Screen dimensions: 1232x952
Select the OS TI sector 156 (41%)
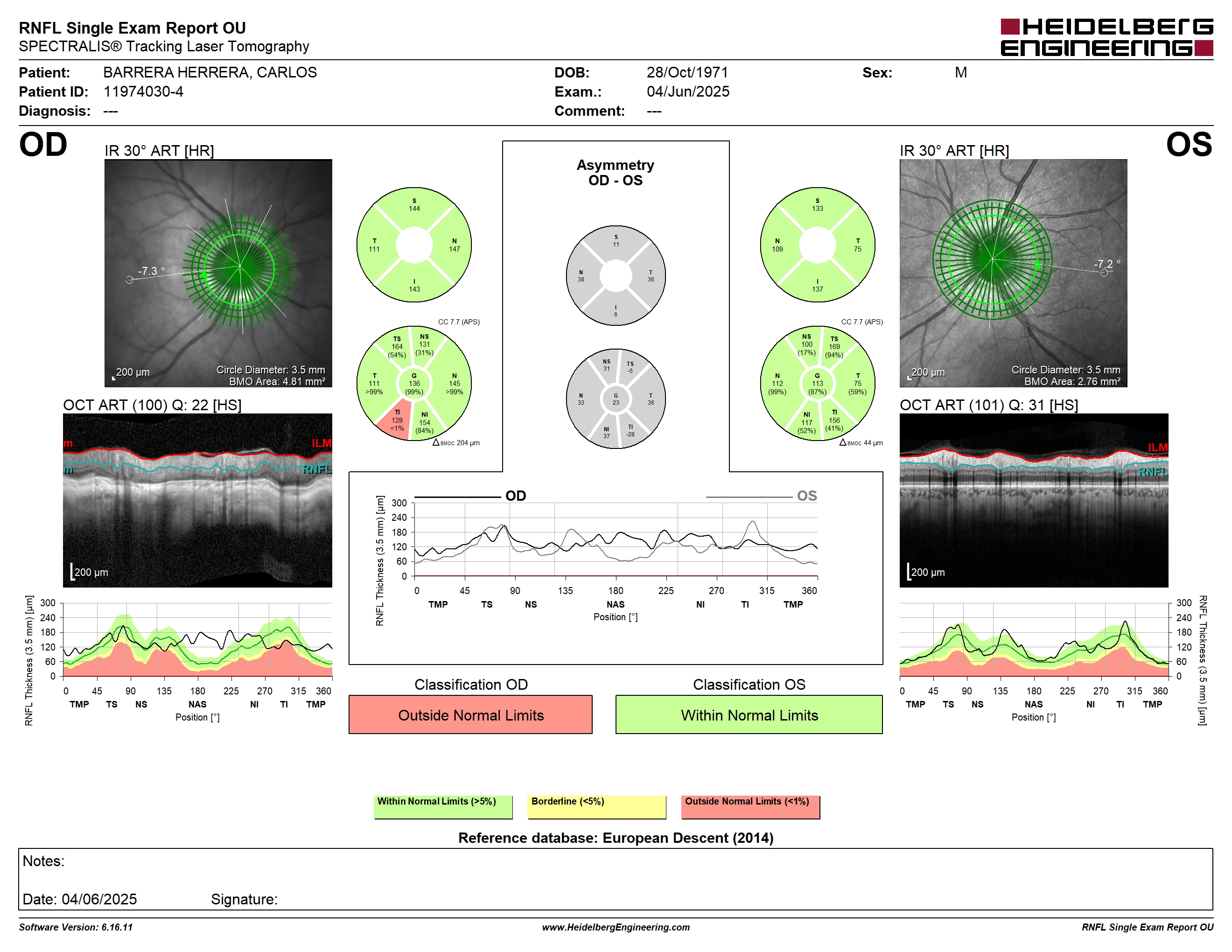point(834,421)
